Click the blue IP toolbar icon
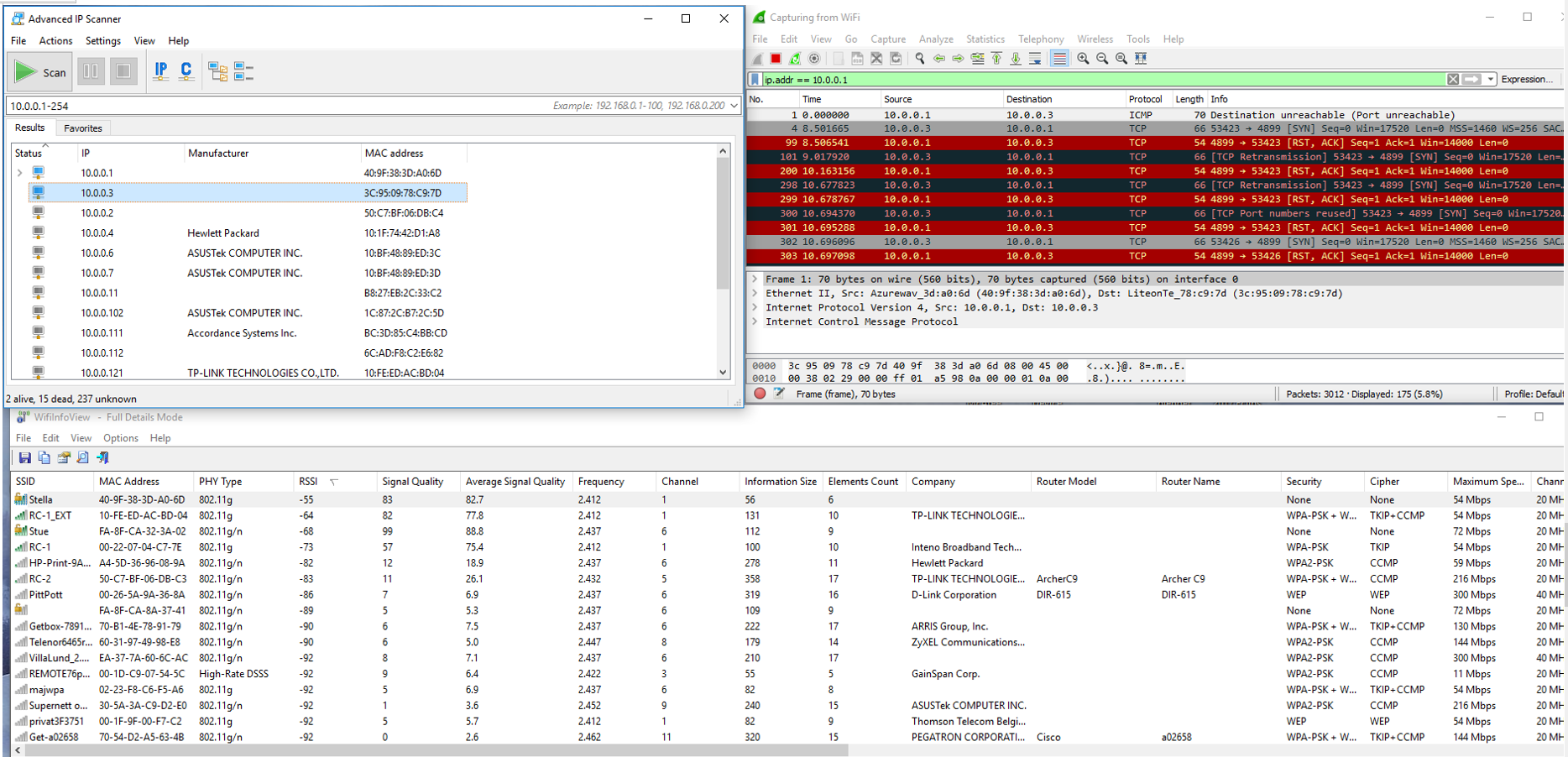 click(x=160, y=71)
